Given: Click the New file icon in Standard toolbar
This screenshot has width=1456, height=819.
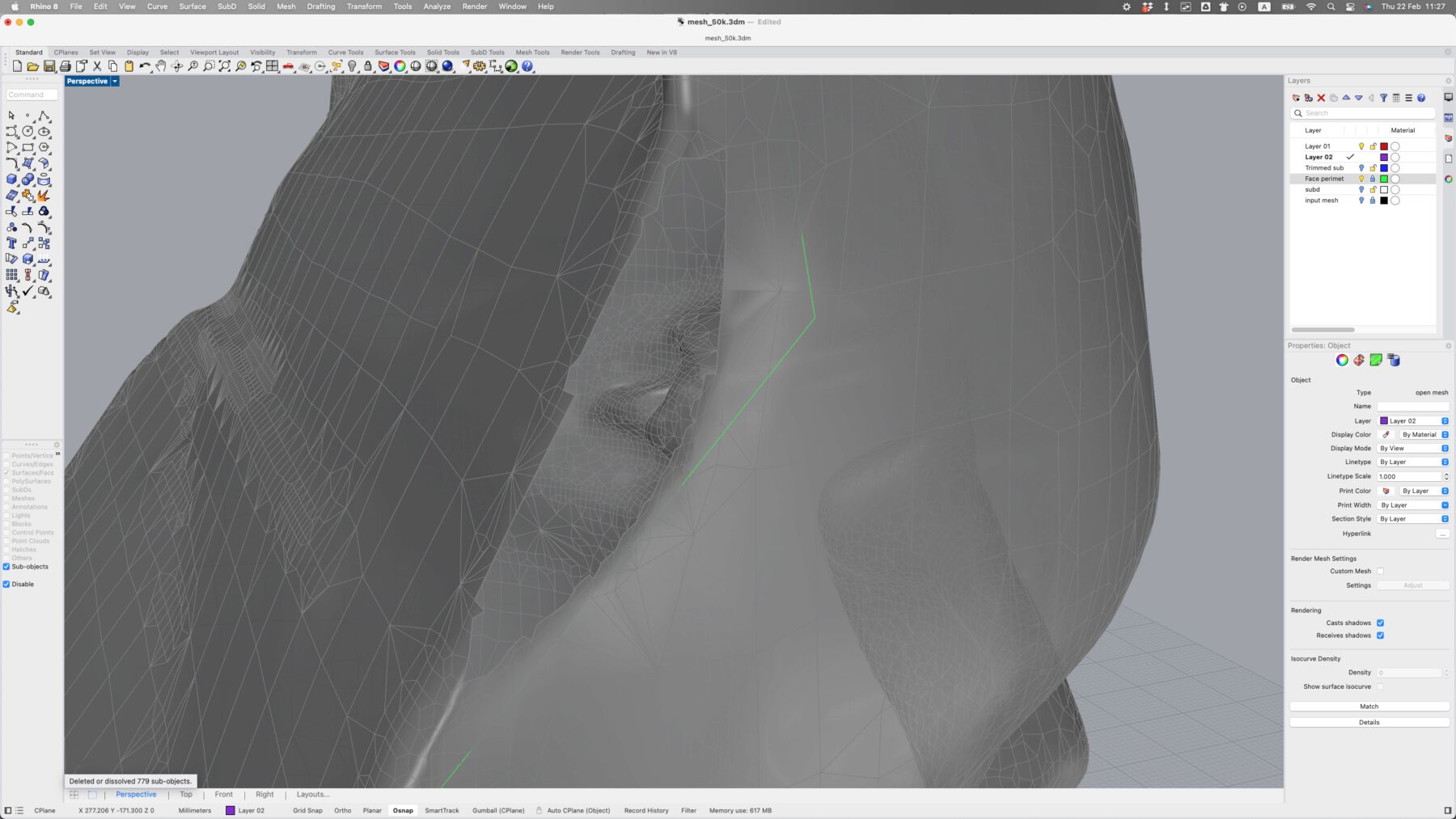Looking at the screenshot, I should [17, 66].
